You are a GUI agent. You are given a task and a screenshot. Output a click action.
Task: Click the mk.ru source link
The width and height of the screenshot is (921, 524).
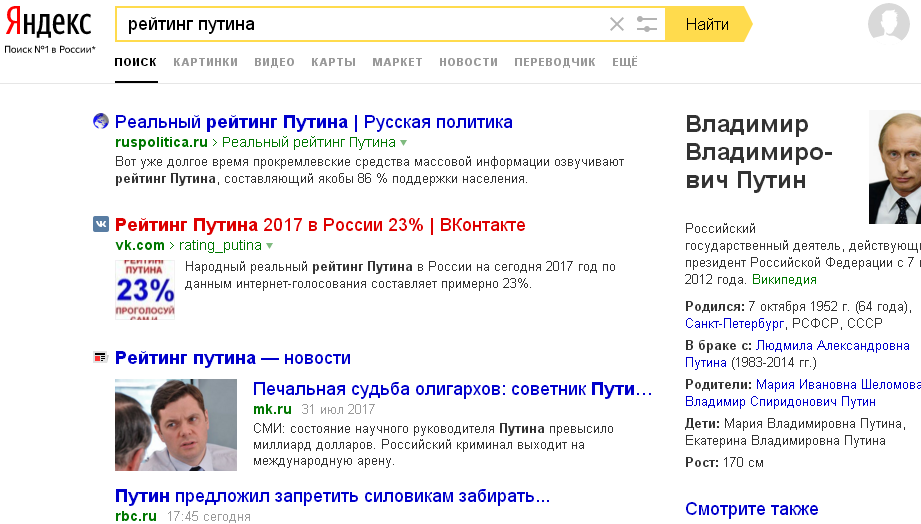pyautogui.click(x=273, y=409)
